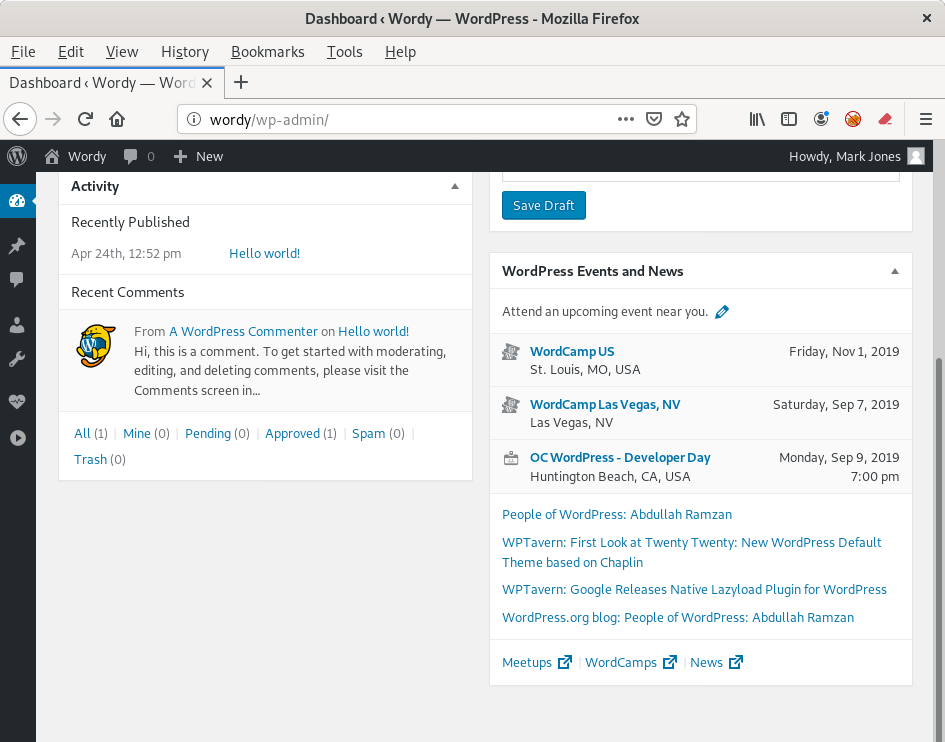945x742 pixels.
Task: Open Tools via the sidebar wrench icon
Action: [17, 359]
